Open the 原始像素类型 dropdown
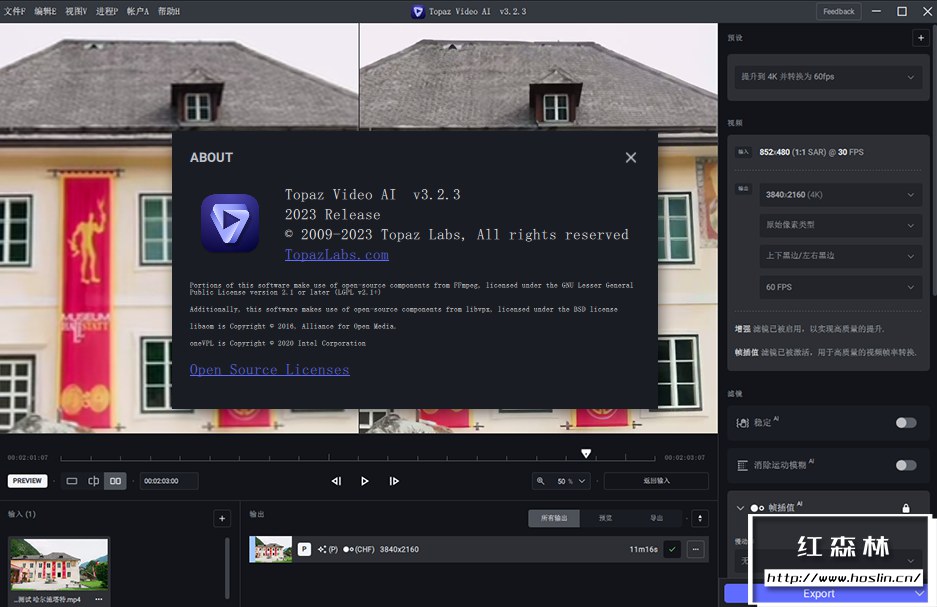 [840, 225]
